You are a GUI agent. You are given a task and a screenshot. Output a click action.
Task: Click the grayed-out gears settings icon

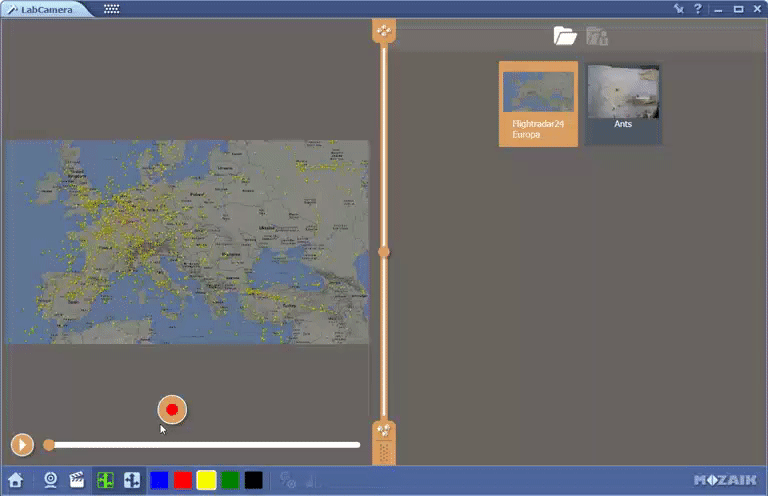tap(288, 480)
